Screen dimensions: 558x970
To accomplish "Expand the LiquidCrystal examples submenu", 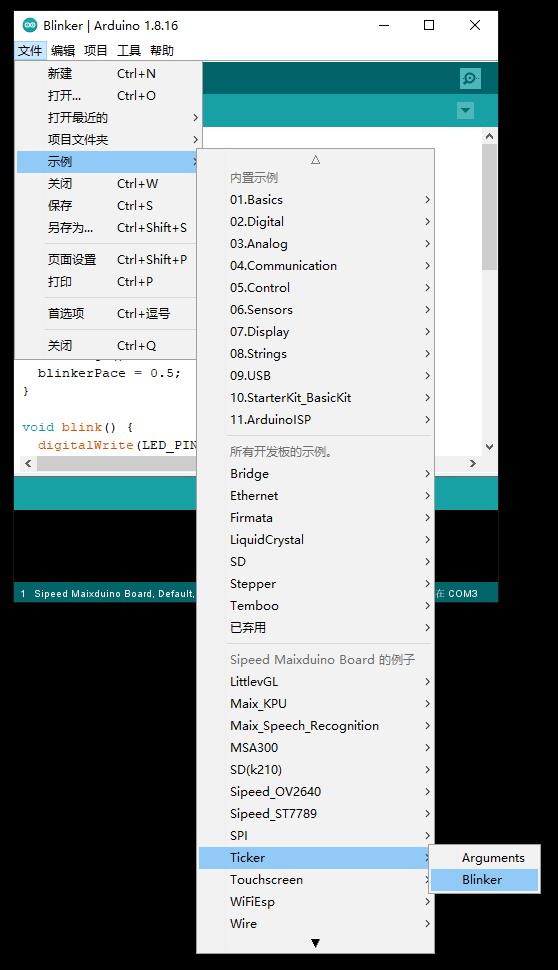I will coord(315,539).
